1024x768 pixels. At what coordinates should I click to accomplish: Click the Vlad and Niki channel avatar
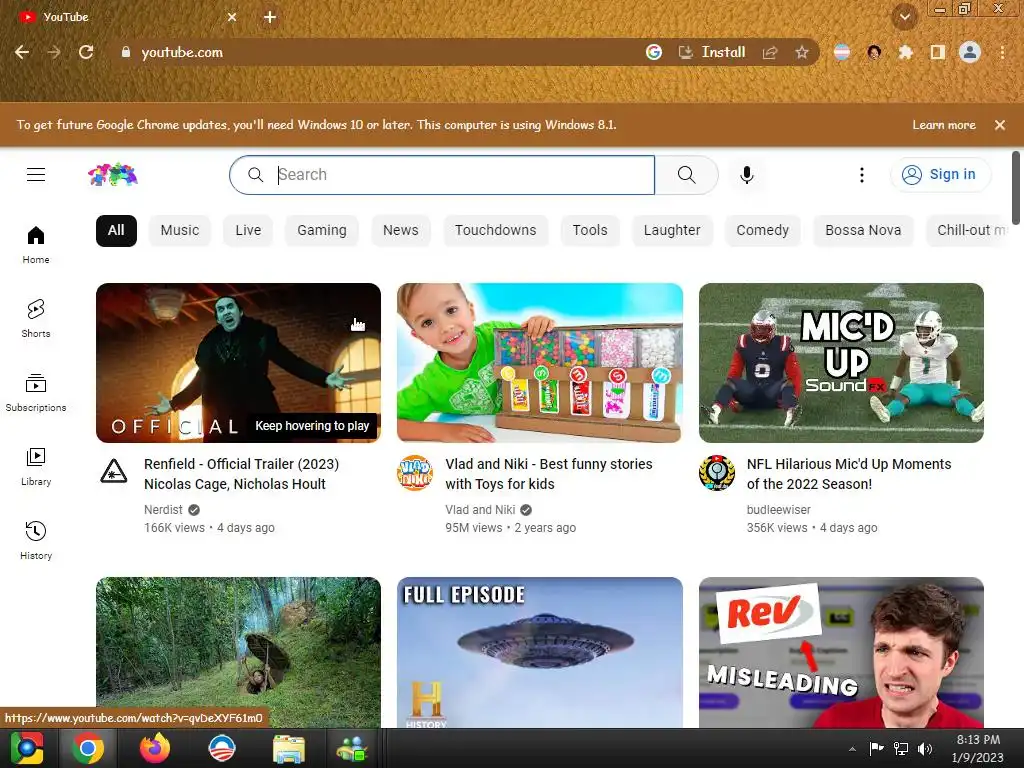pos(415,473)
